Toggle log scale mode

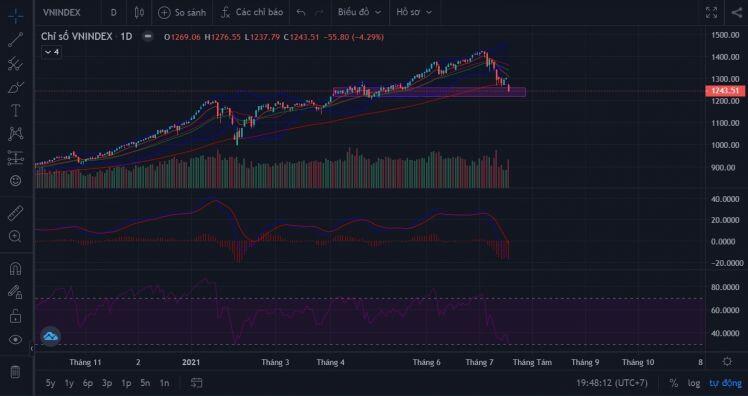[x=694, y=383]
